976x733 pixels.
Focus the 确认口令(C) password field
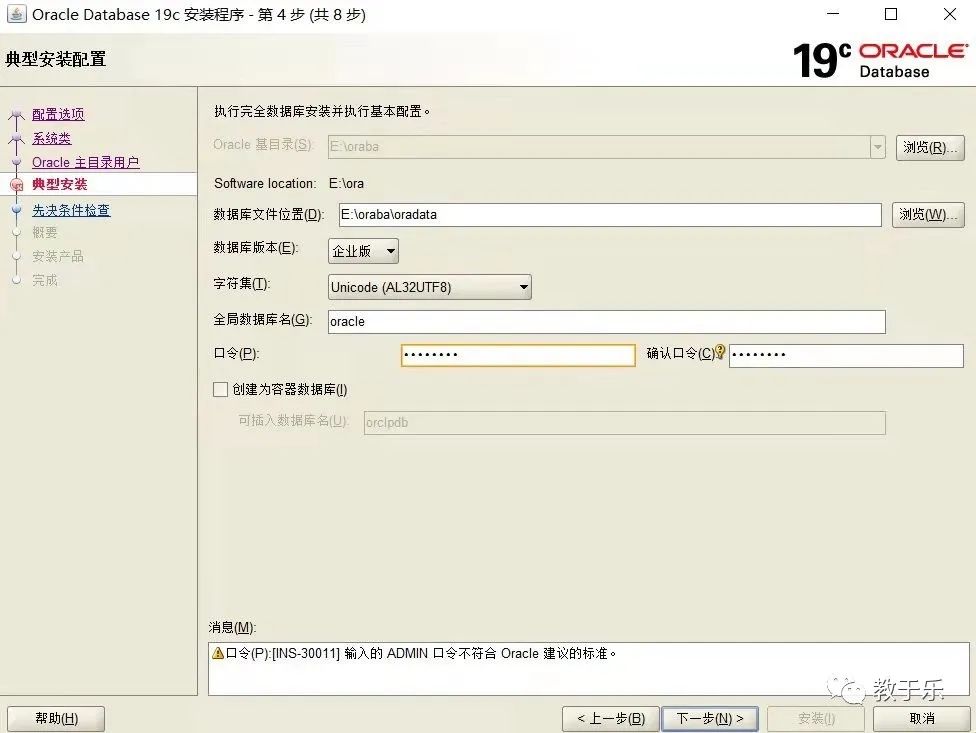[846, 355]
